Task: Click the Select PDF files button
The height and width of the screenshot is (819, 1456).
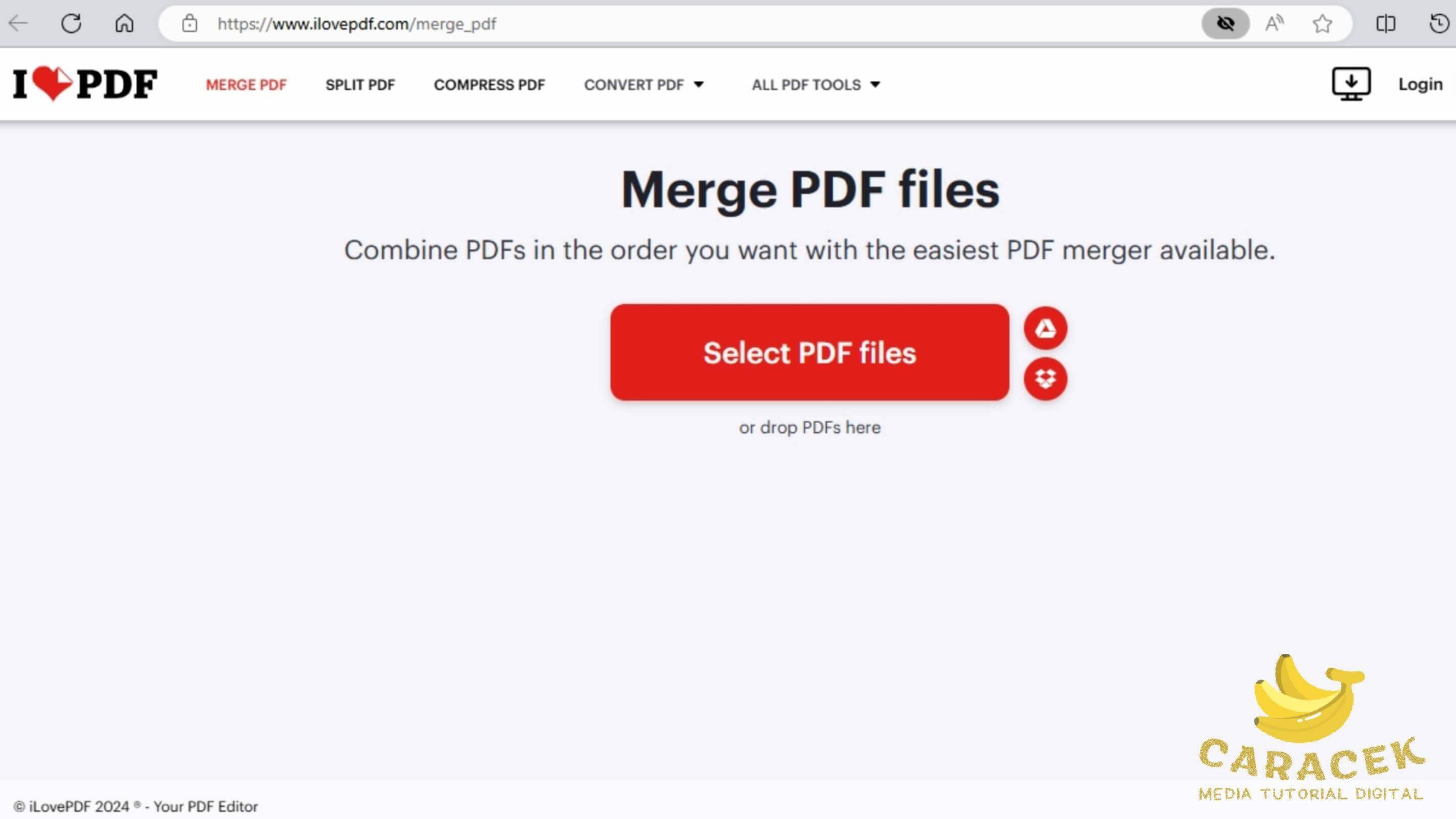Action: pos(809,353)
